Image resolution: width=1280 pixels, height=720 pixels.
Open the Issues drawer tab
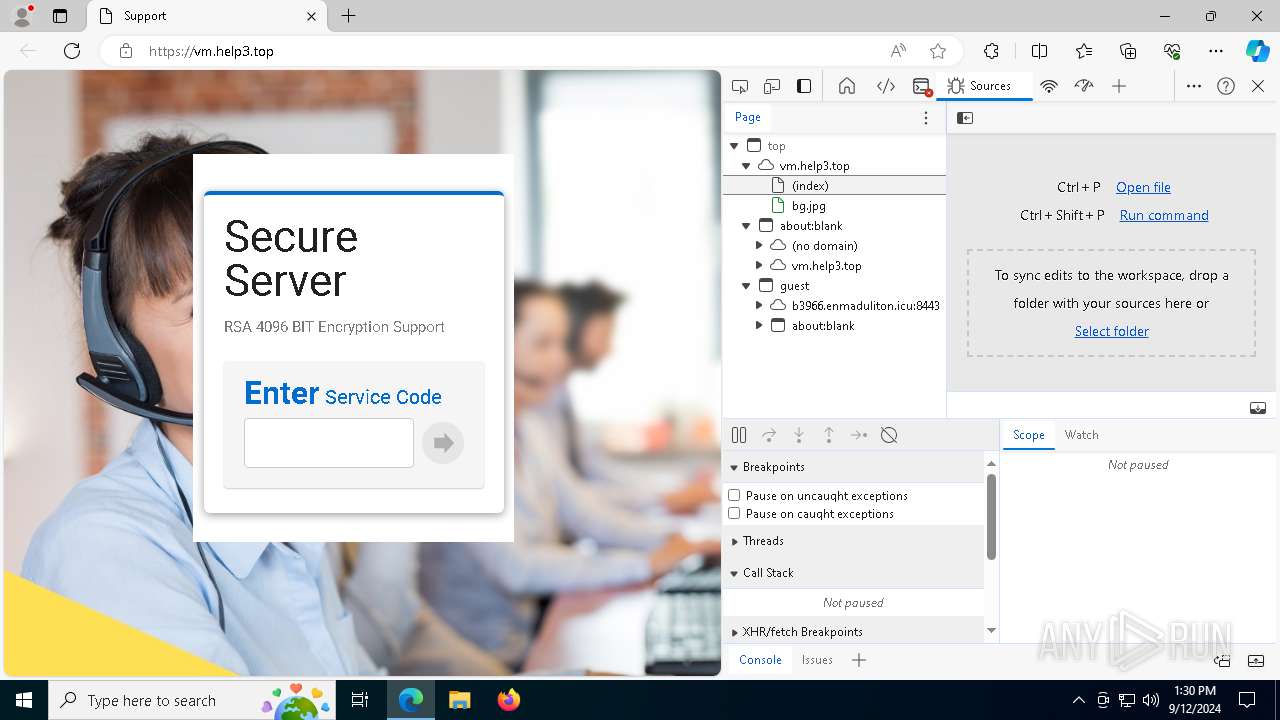pyautogui.click(x=817, y=660)
